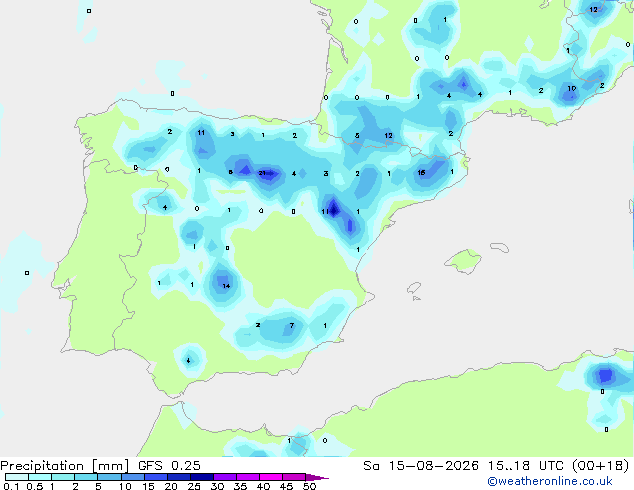634x490 pixels.
Task: Click the 'Sa 15-08-2026' date text
Action: [421, 466]
